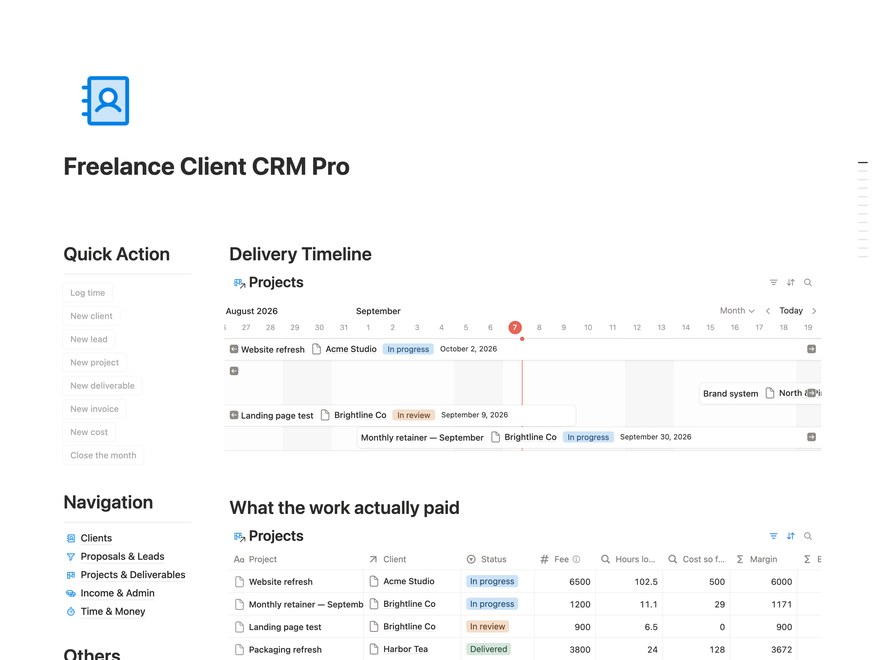Open the Projects title above the timeline
Screen dimensions: 880x660
[x=276, y=283]
